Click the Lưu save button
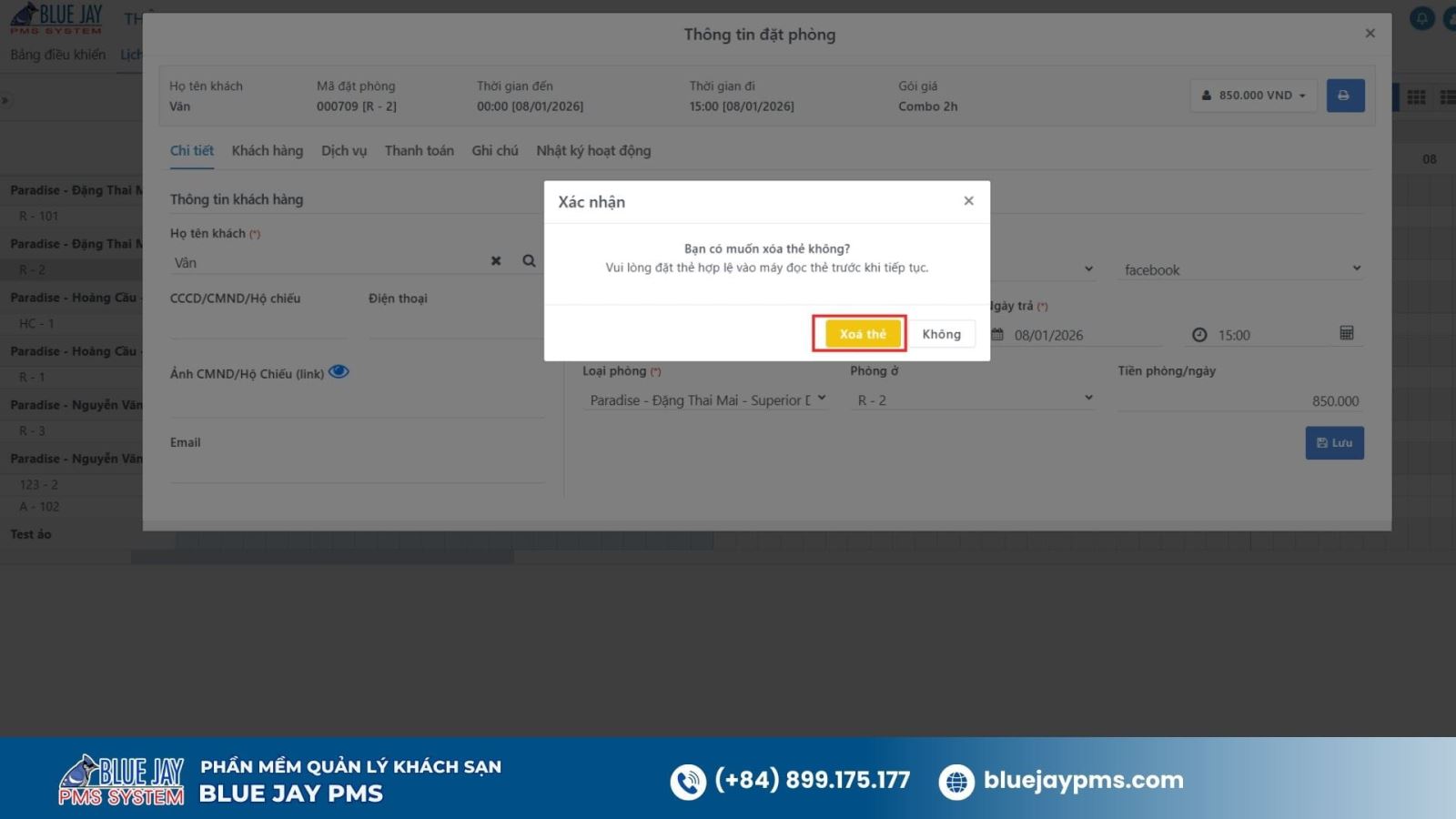 pos(1334,443)
